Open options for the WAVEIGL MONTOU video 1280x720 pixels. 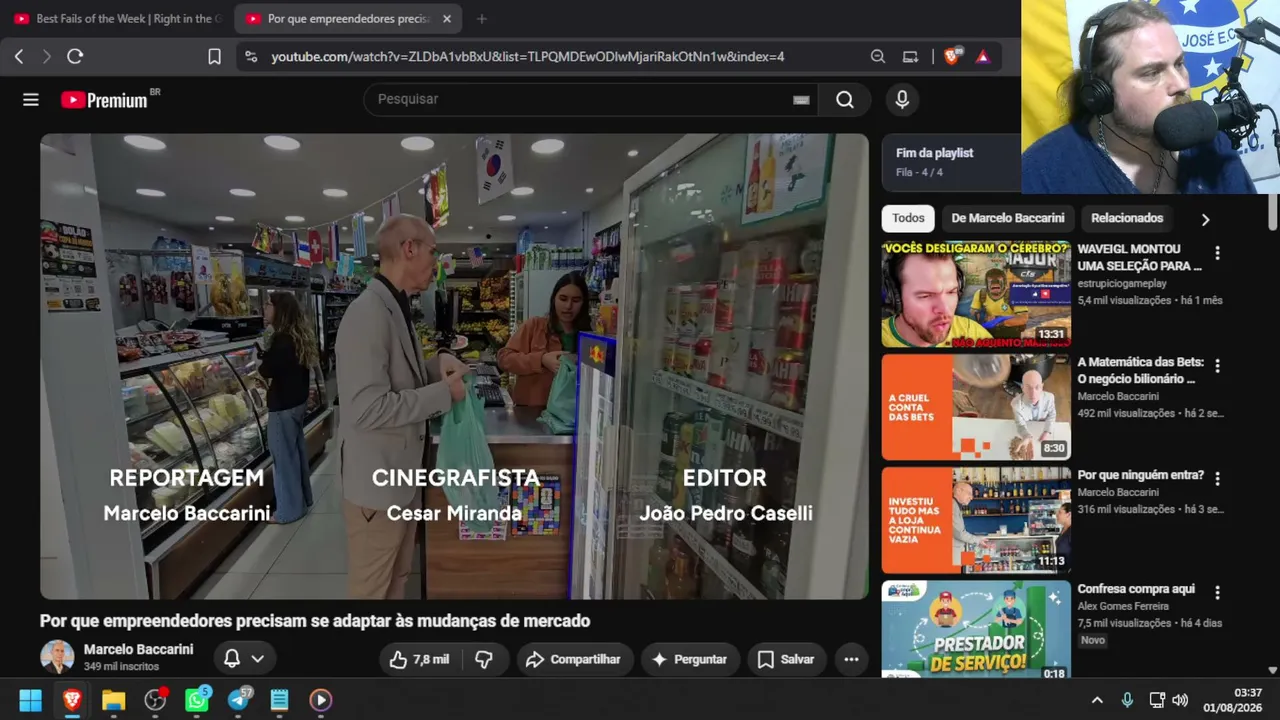coord(1217,253)
